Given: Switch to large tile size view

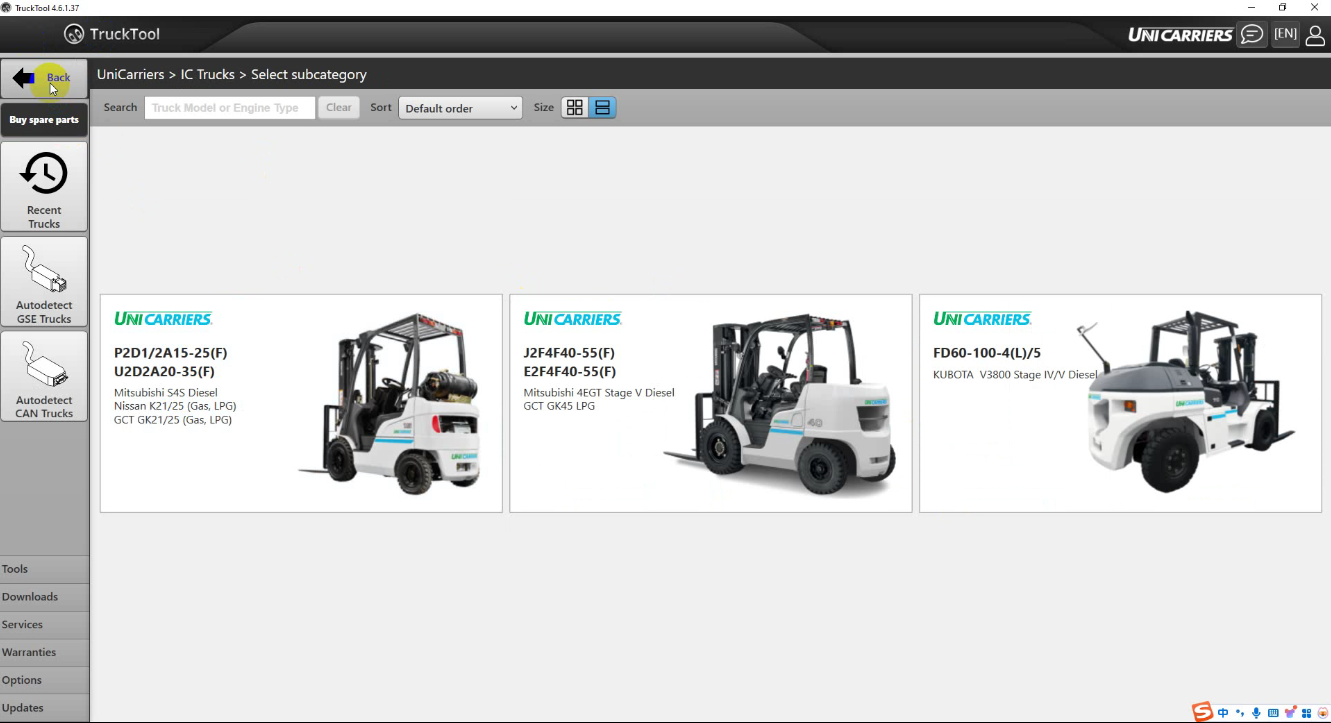Looking at the screenshot, I should [602, 108].
